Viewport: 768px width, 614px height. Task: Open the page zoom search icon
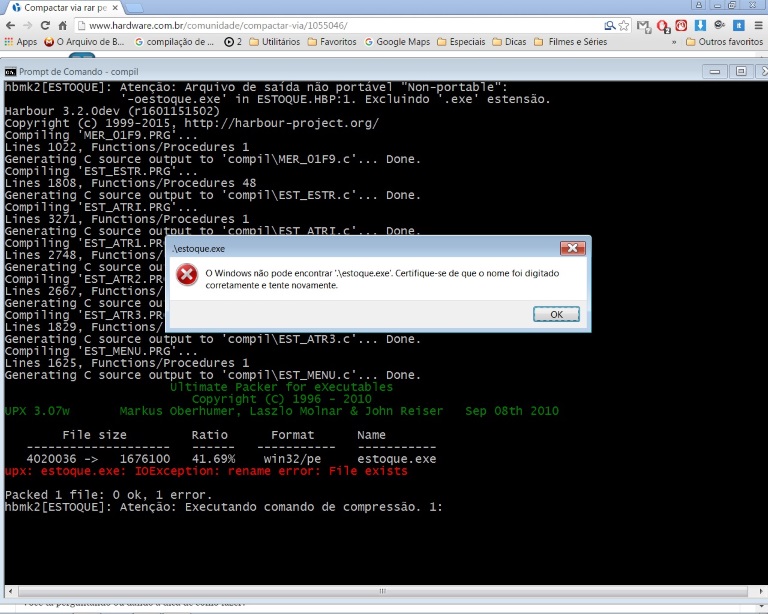tap(609, 25)
